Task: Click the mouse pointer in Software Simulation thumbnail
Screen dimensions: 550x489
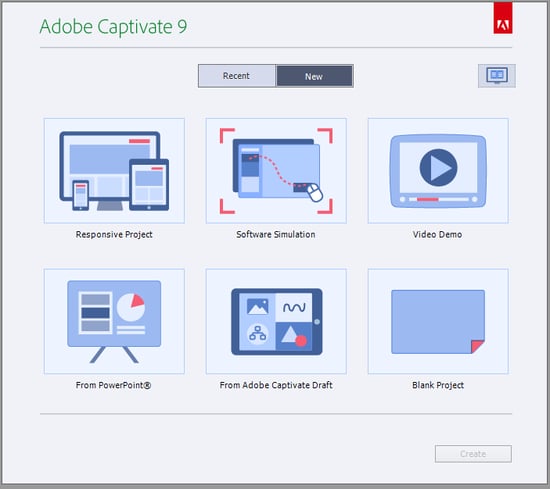Action: [315, 193]
